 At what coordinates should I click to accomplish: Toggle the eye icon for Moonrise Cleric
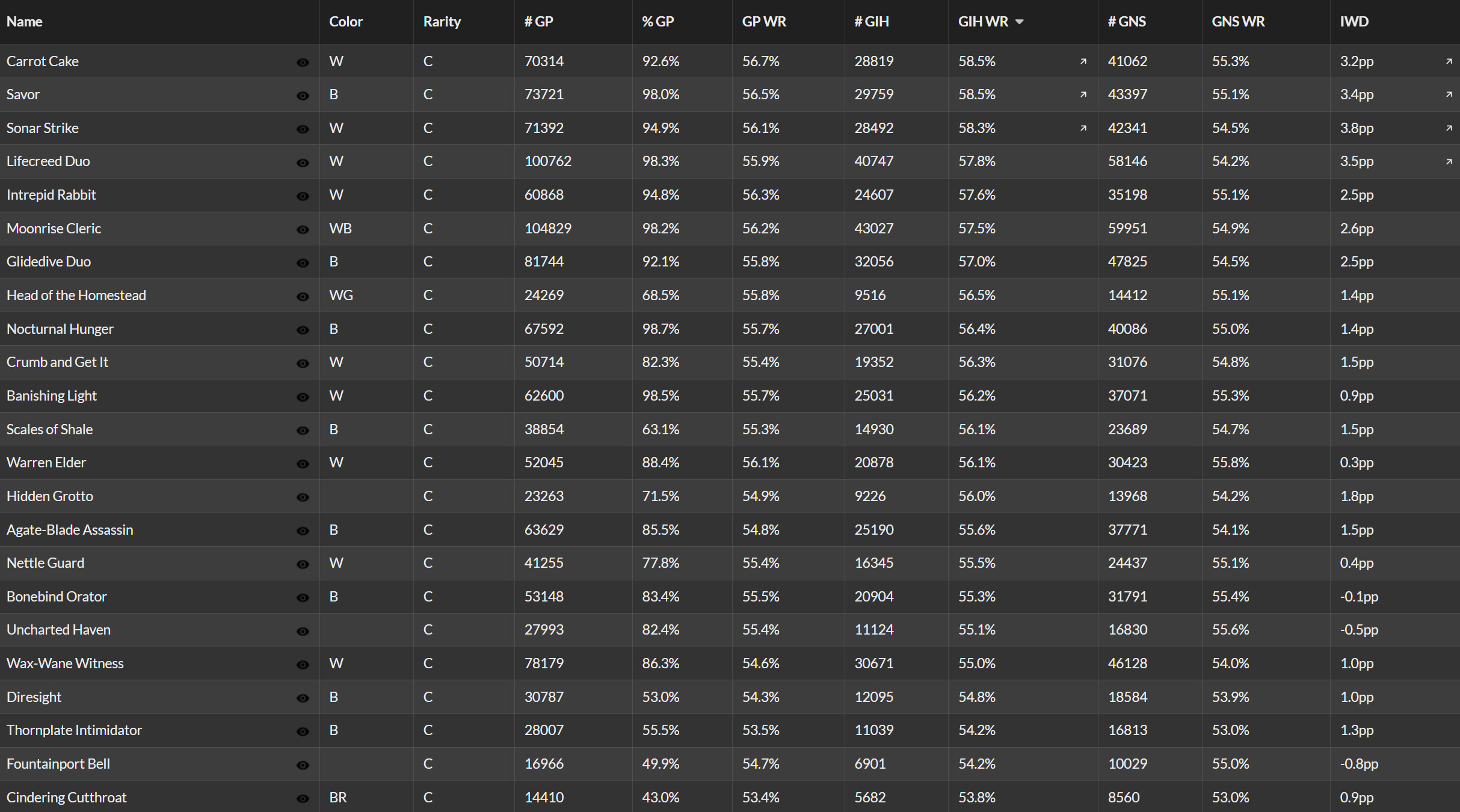pos(303,229)
